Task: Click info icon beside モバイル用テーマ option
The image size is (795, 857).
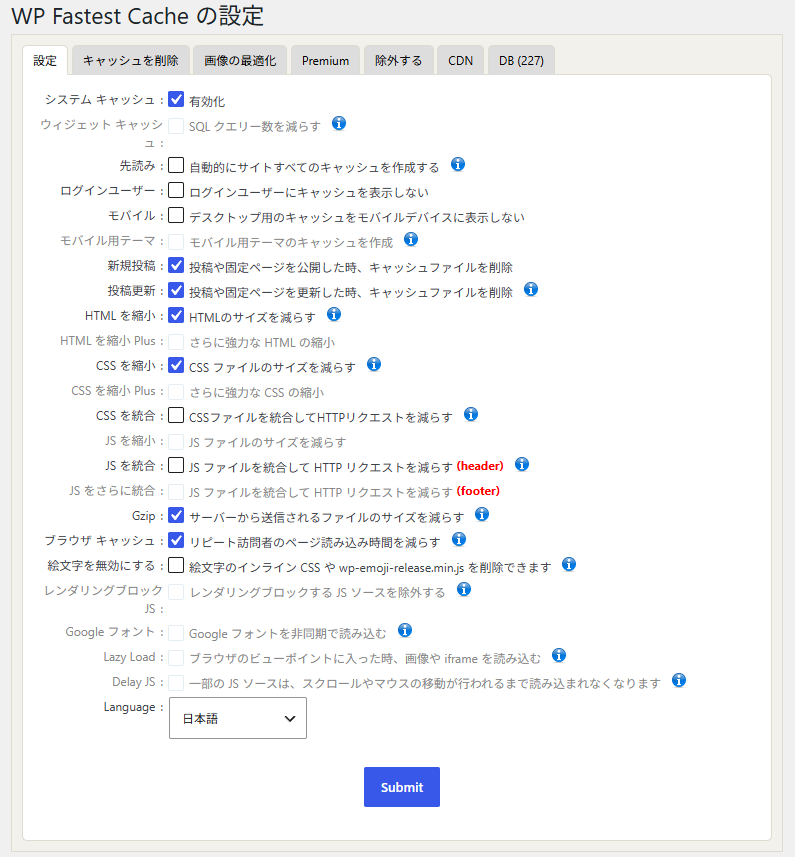Action: click(x=411, y=239)
